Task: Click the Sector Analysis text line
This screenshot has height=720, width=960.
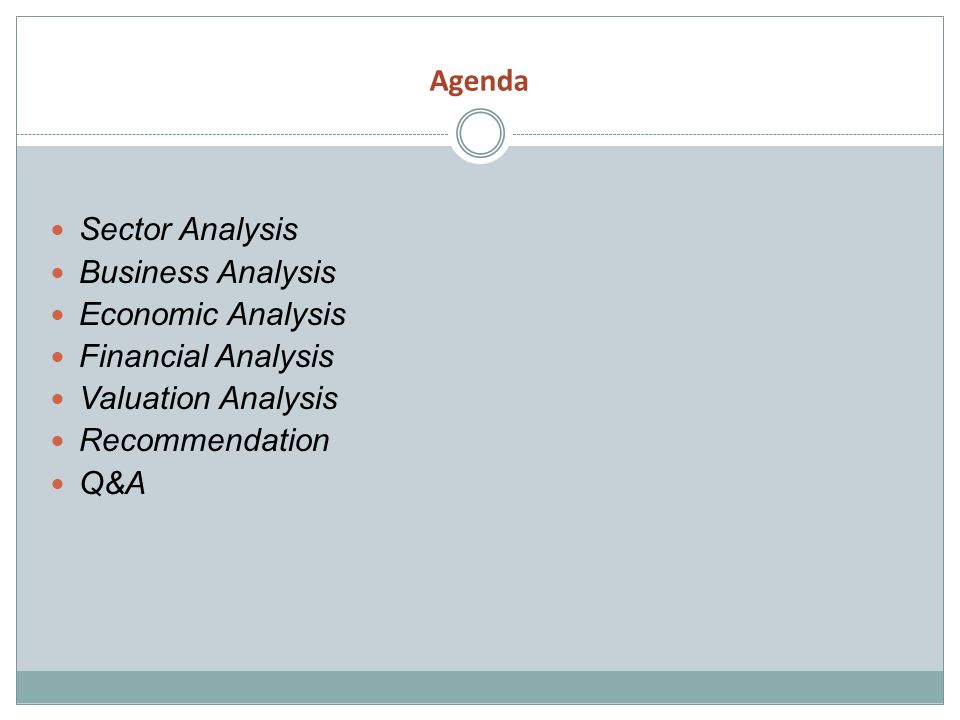Action: pos(189,230)
